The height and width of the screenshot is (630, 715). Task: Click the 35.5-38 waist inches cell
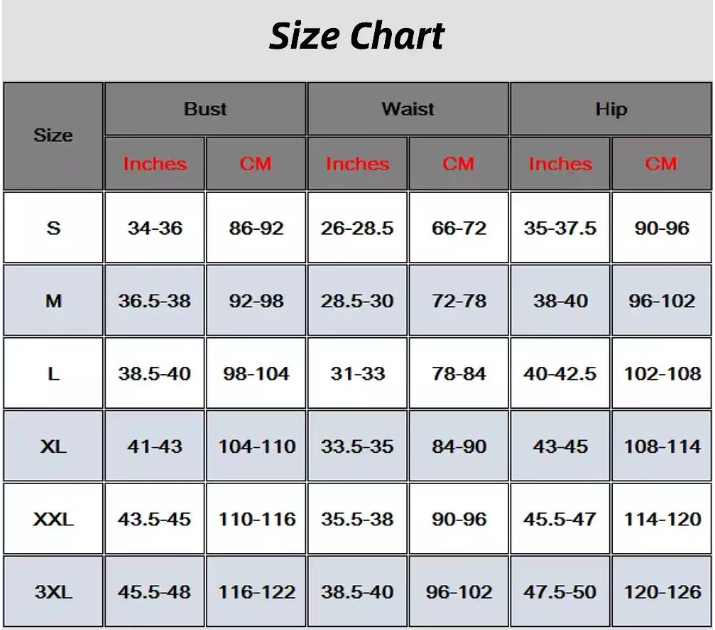point(357,519)
